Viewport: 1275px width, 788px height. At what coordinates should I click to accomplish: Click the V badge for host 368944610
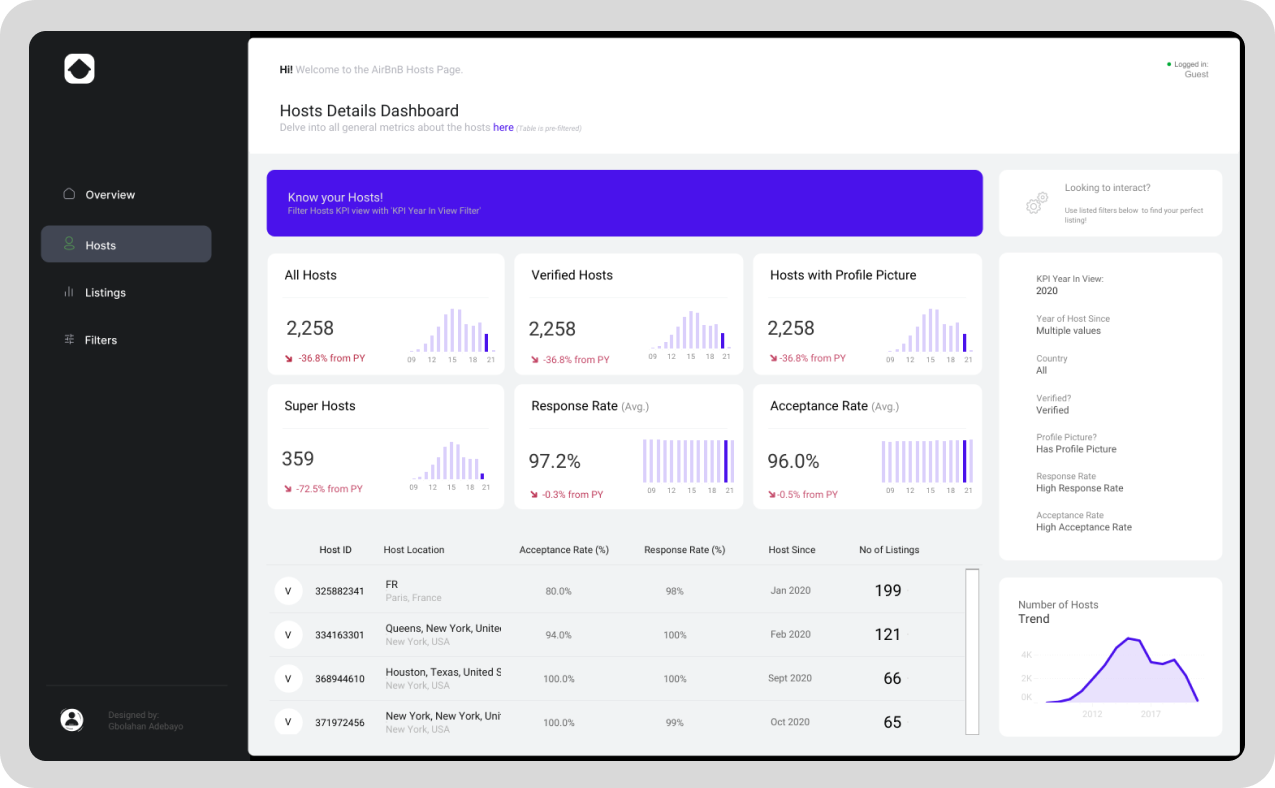(x=288, y=679)
